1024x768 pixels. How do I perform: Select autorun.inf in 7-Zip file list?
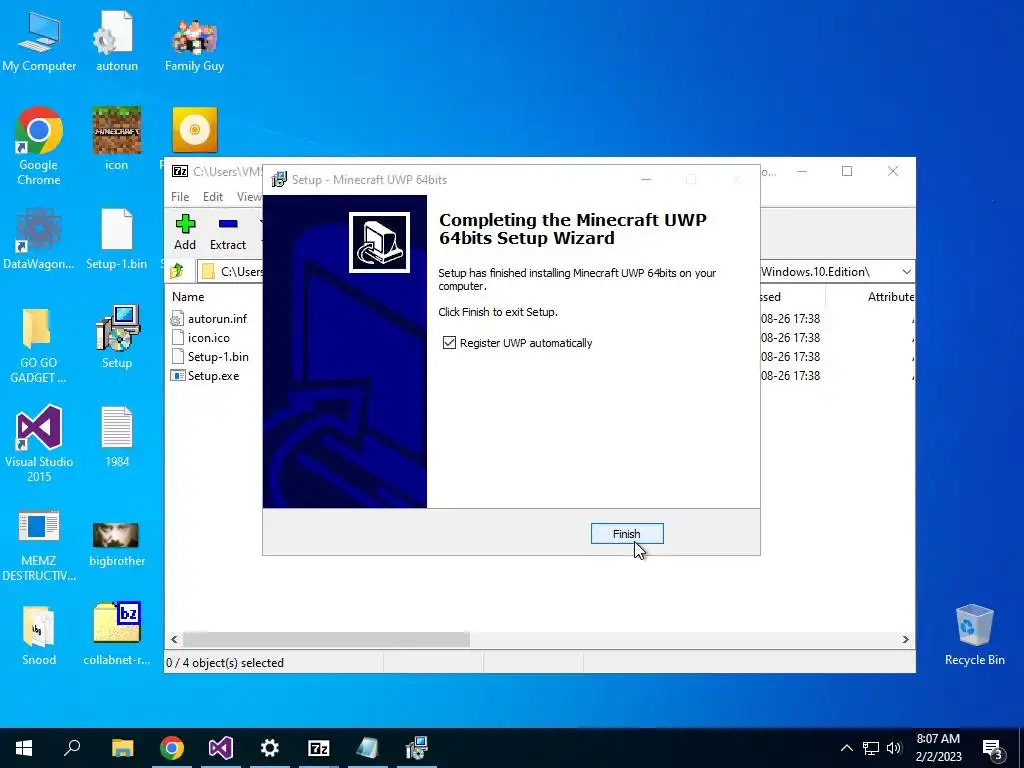(x=209, y=319)
